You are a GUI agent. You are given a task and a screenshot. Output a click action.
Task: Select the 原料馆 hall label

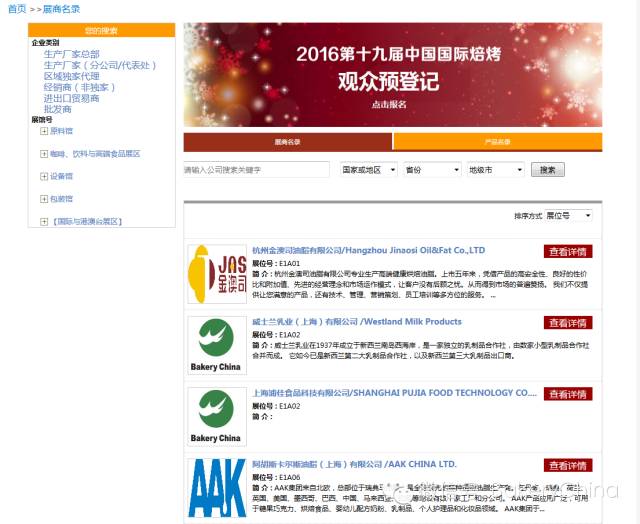click(x=61, y=131)
